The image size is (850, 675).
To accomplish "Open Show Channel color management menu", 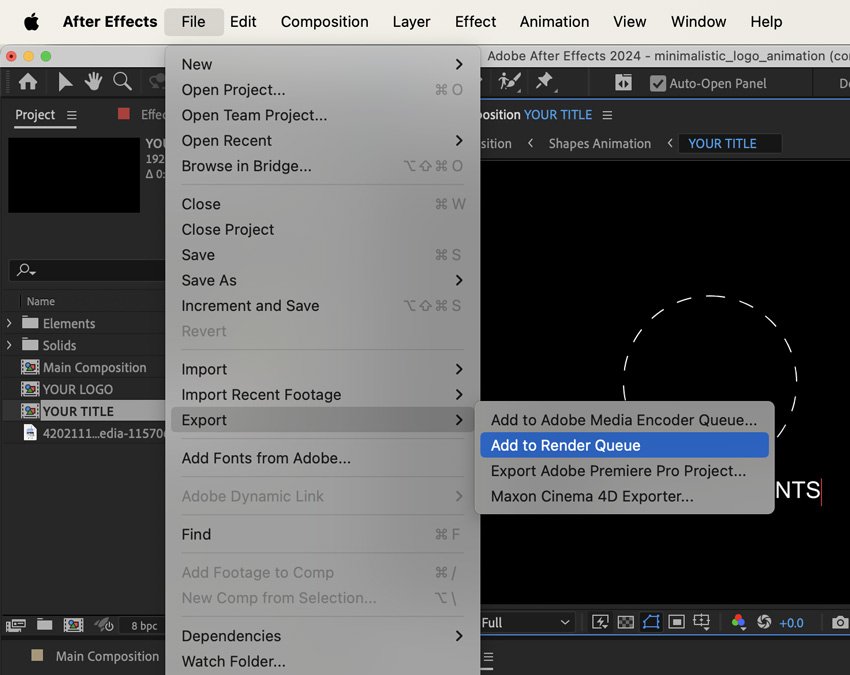I will 738,622.
